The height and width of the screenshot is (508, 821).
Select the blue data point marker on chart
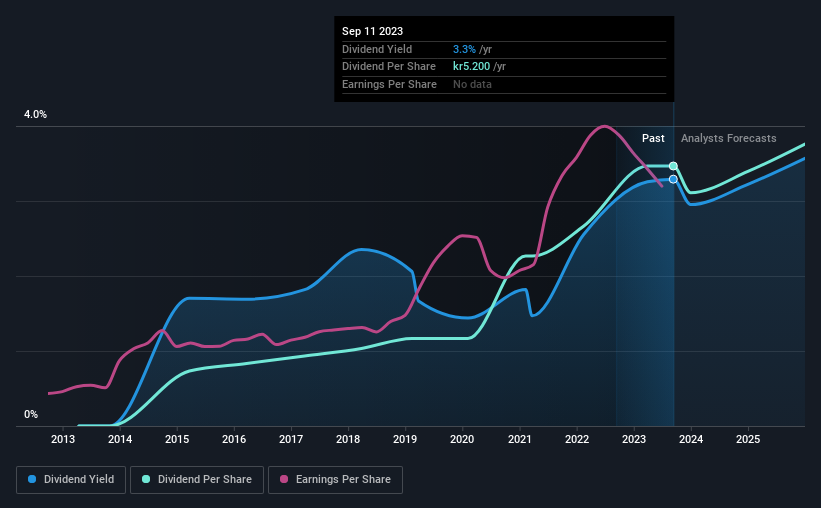click(x=673, y=179)
